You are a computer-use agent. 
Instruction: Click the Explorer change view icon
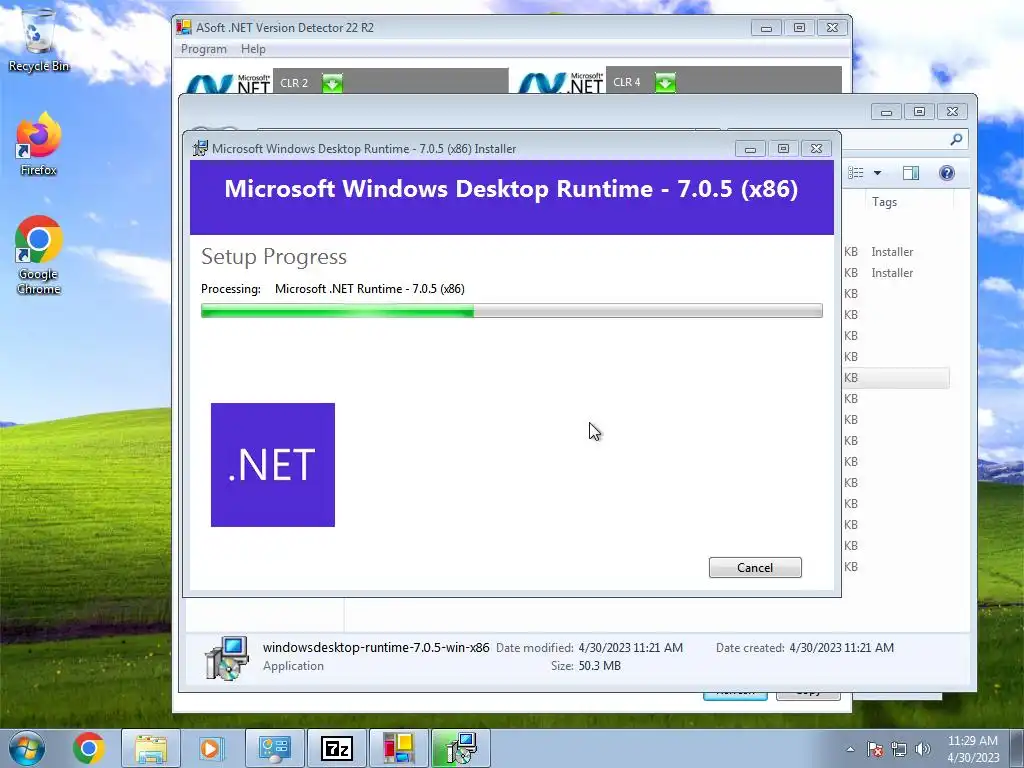(856, 173)
